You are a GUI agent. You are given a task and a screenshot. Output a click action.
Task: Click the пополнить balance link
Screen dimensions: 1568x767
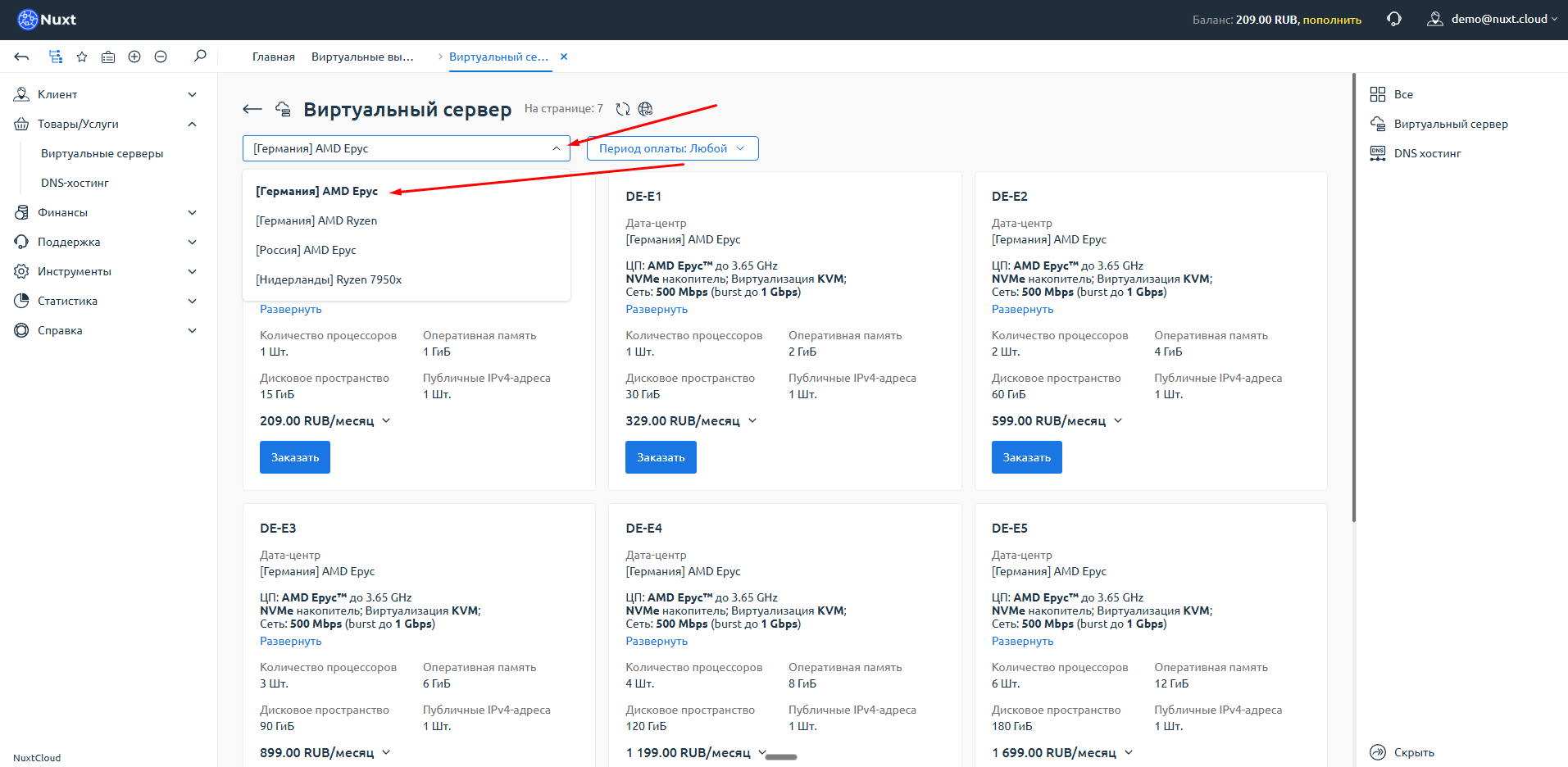coord(1332,20)
